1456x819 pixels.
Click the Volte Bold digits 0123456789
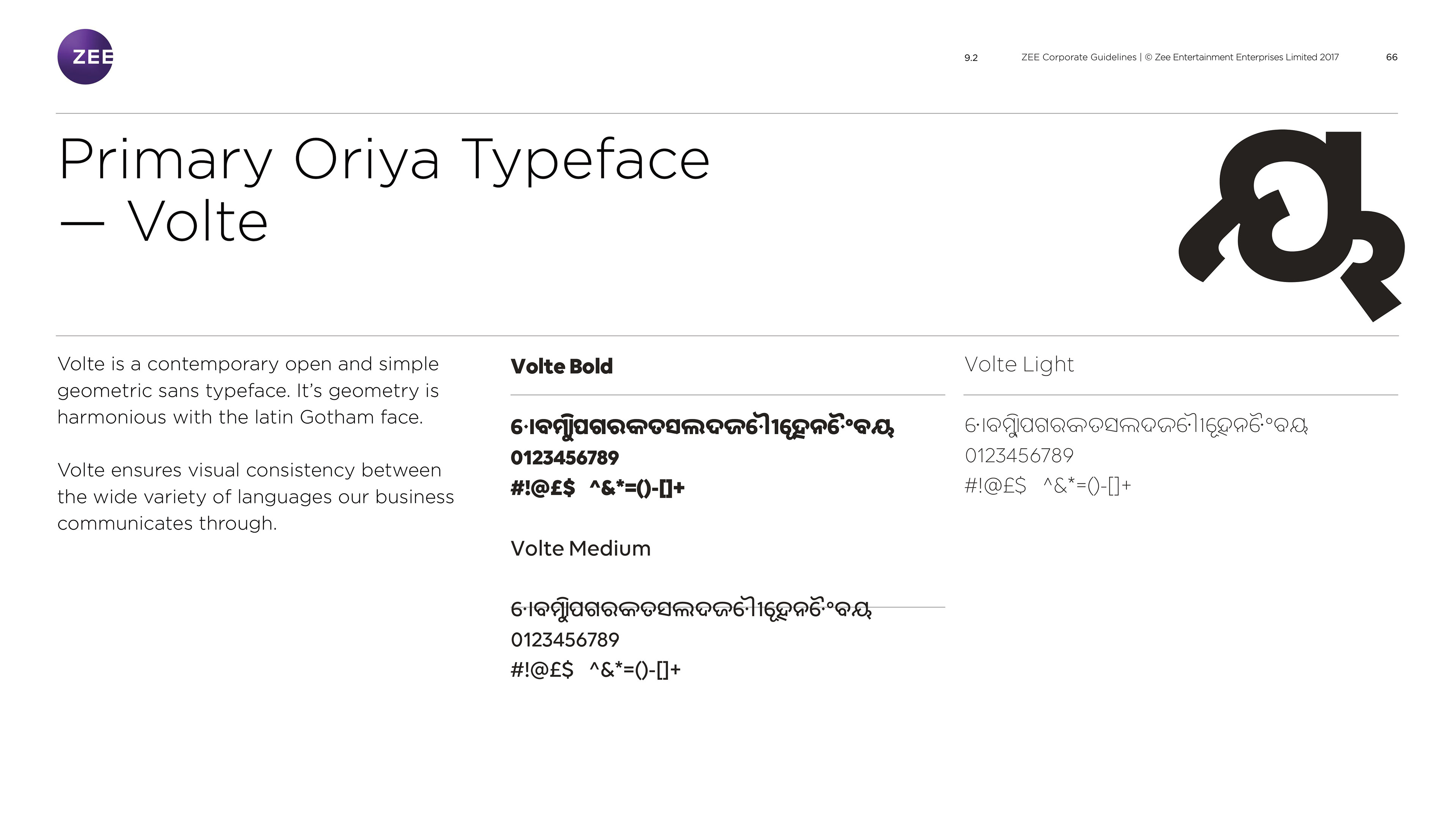click(x=565, y=458)
